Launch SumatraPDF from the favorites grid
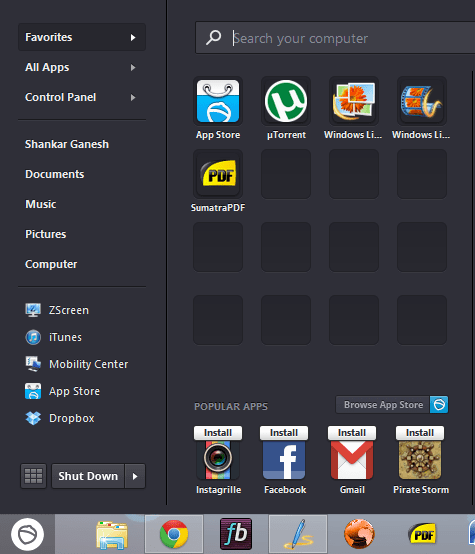This screenshot has height=554, width=475. (218, 174)
